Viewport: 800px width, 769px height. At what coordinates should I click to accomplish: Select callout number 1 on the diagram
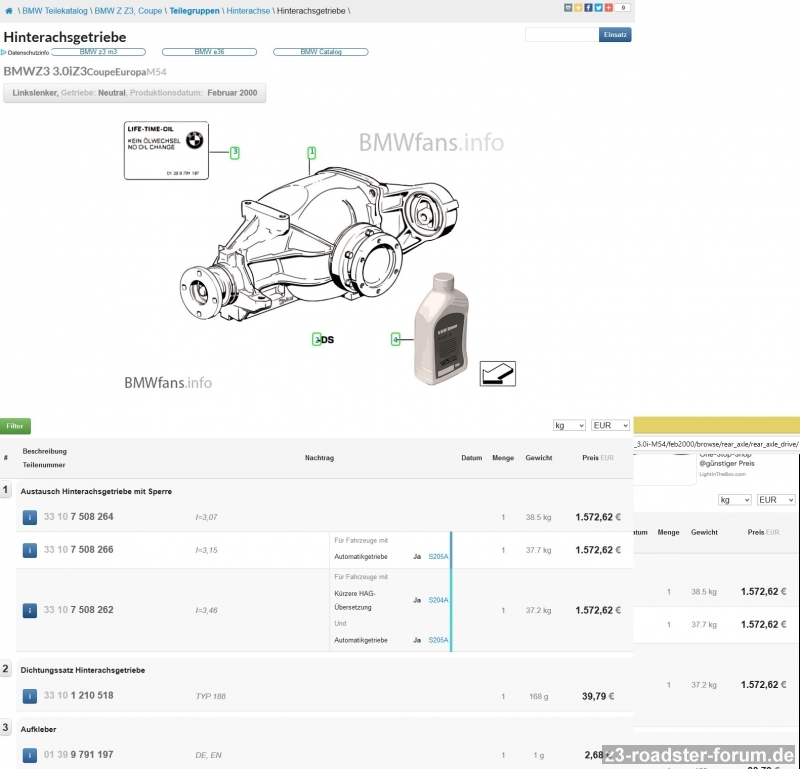pyautogui.click(x=312, y=153)
